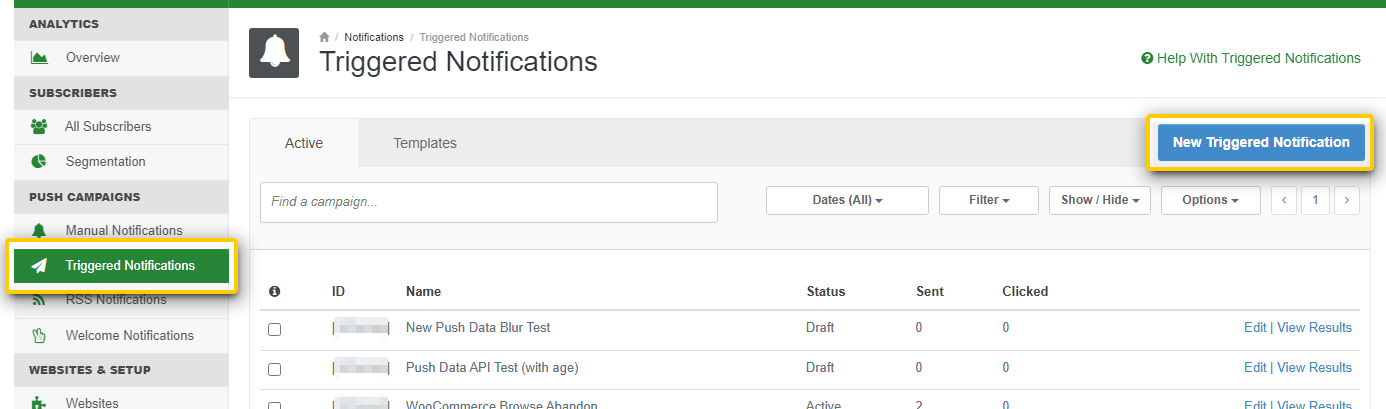
Task: Click the Overview chart icon in sidebar
Action: tap(40, 58)
